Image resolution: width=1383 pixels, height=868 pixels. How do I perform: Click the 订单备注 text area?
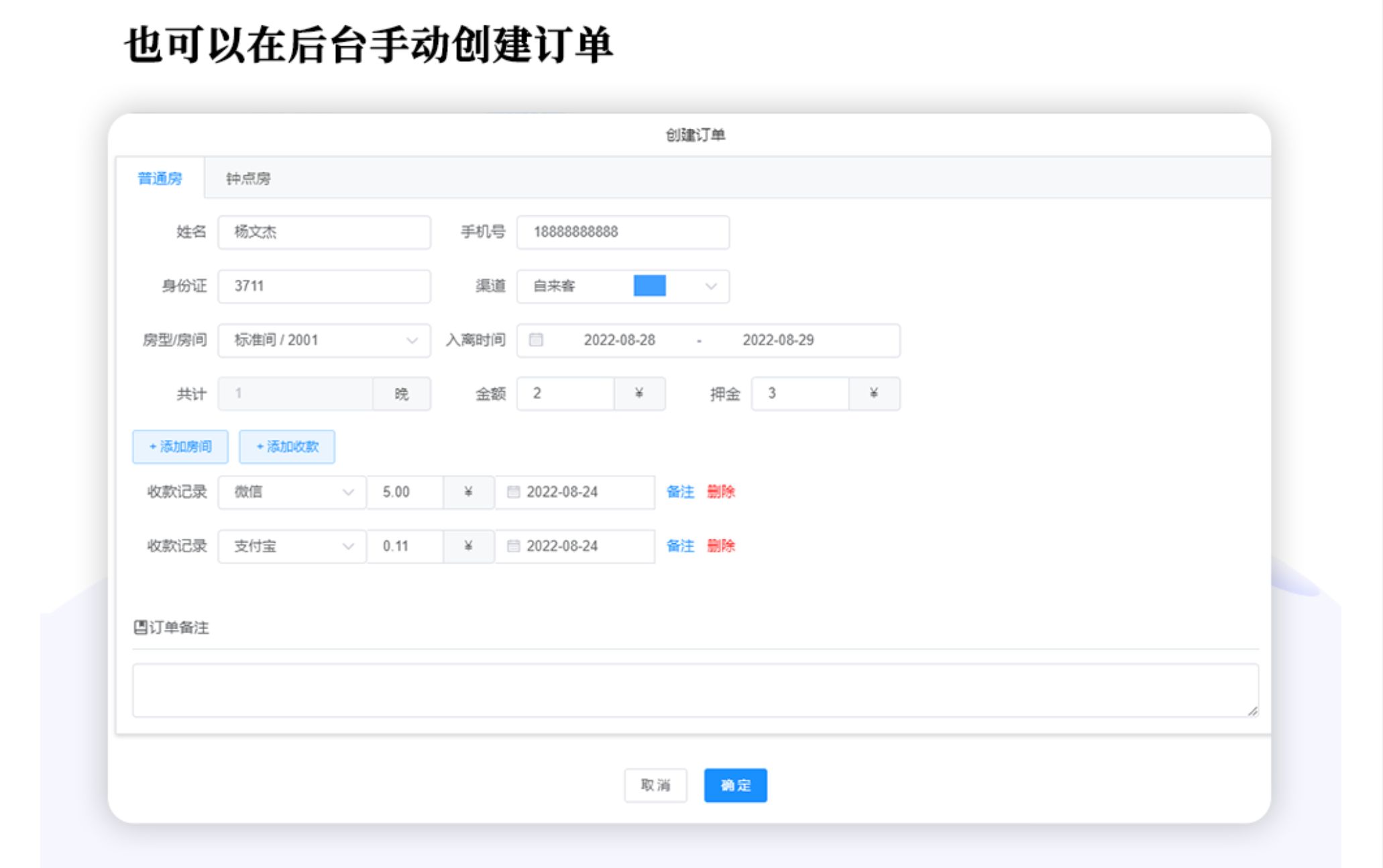tap(696, 691)
